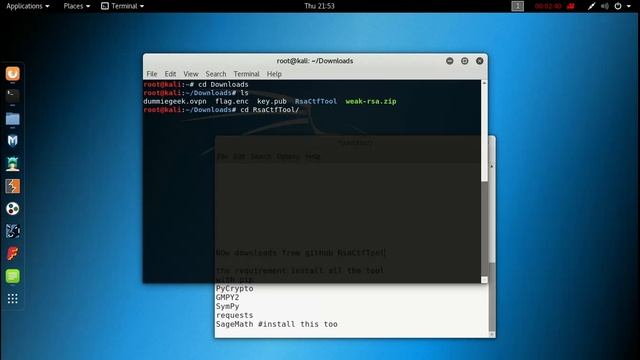Open the Files folder icon in dock
The image size is (640, 360).
pos(13,119)
